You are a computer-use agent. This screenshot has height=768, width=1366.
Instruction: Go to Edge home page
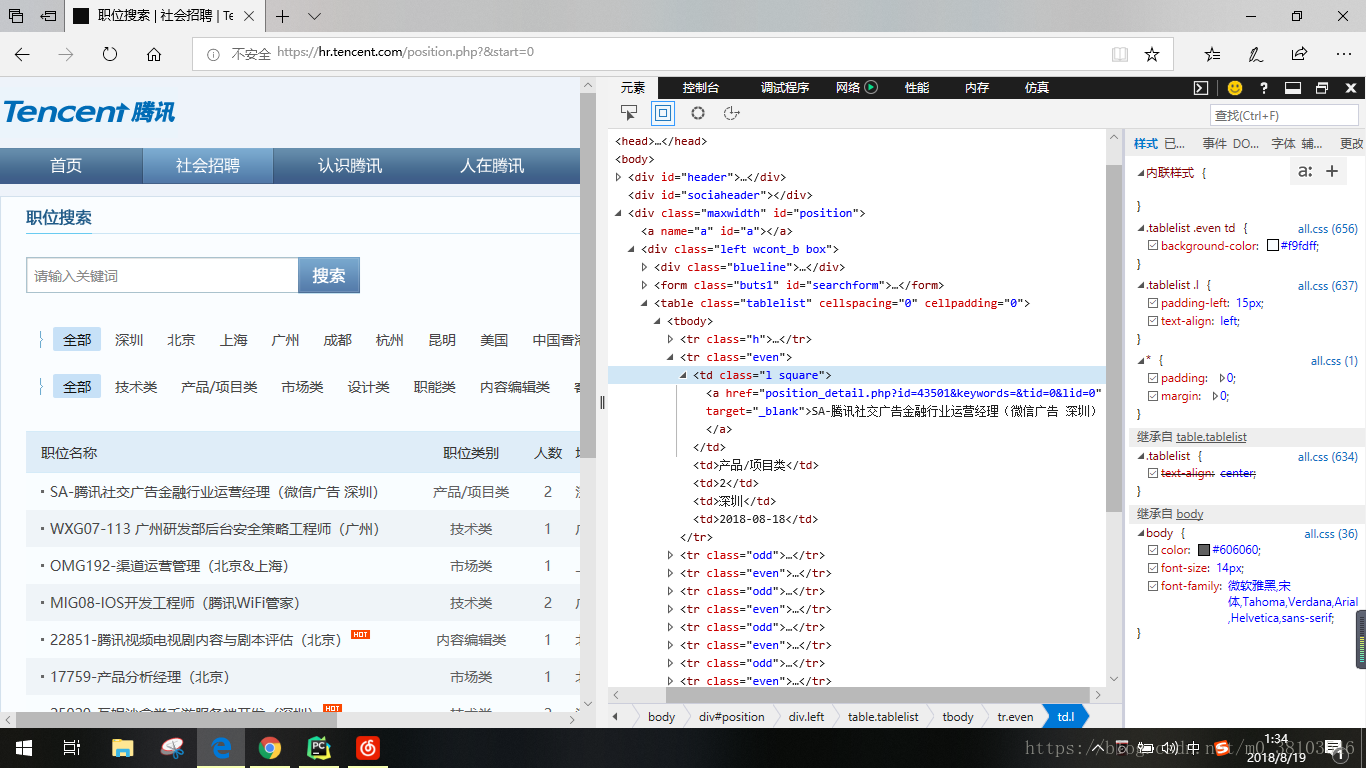[x=154, y=54]
